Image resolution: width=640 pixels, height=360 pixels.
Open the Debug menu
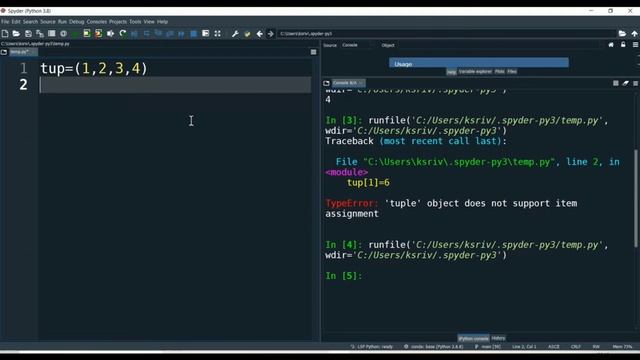(x=76, y=22)
